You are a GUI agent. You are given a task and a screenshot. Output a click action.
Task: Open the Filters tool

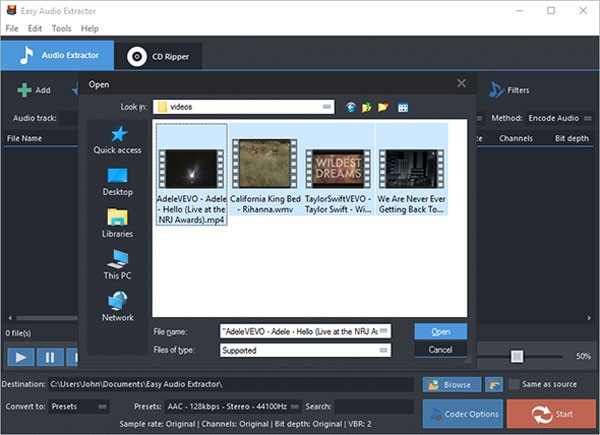tap(509, 90)
